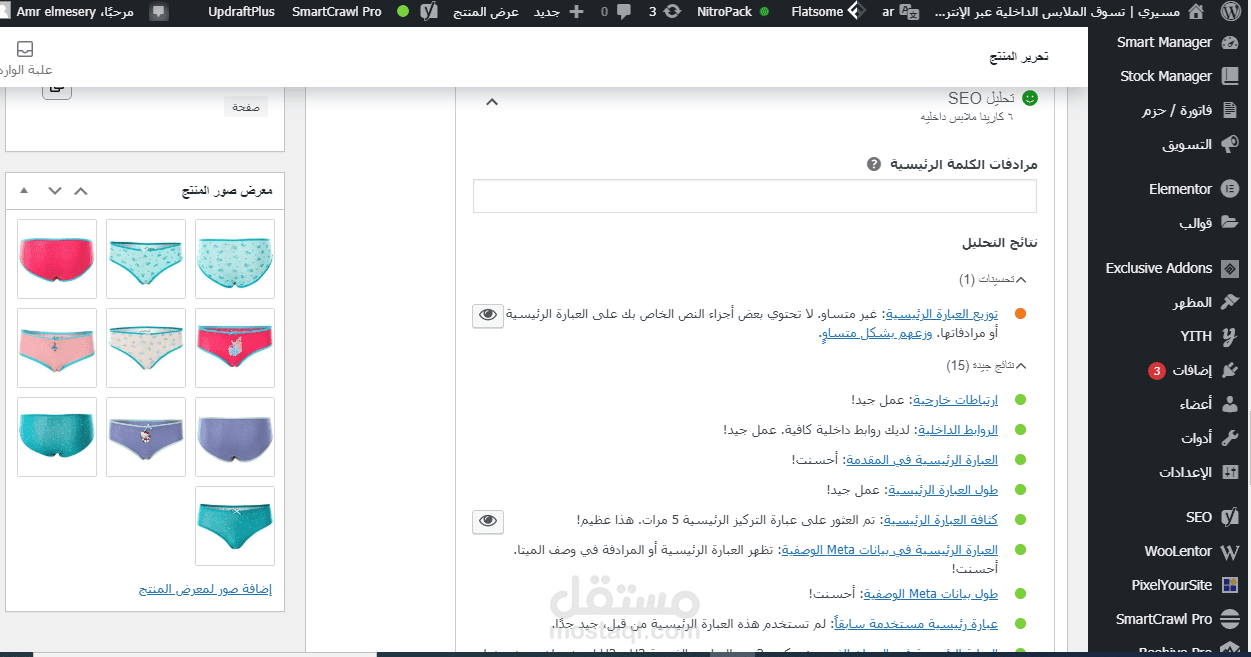Open the علبة الوارد inbox icon
The height and width of the screenshot is (657, 1251).
25,50
